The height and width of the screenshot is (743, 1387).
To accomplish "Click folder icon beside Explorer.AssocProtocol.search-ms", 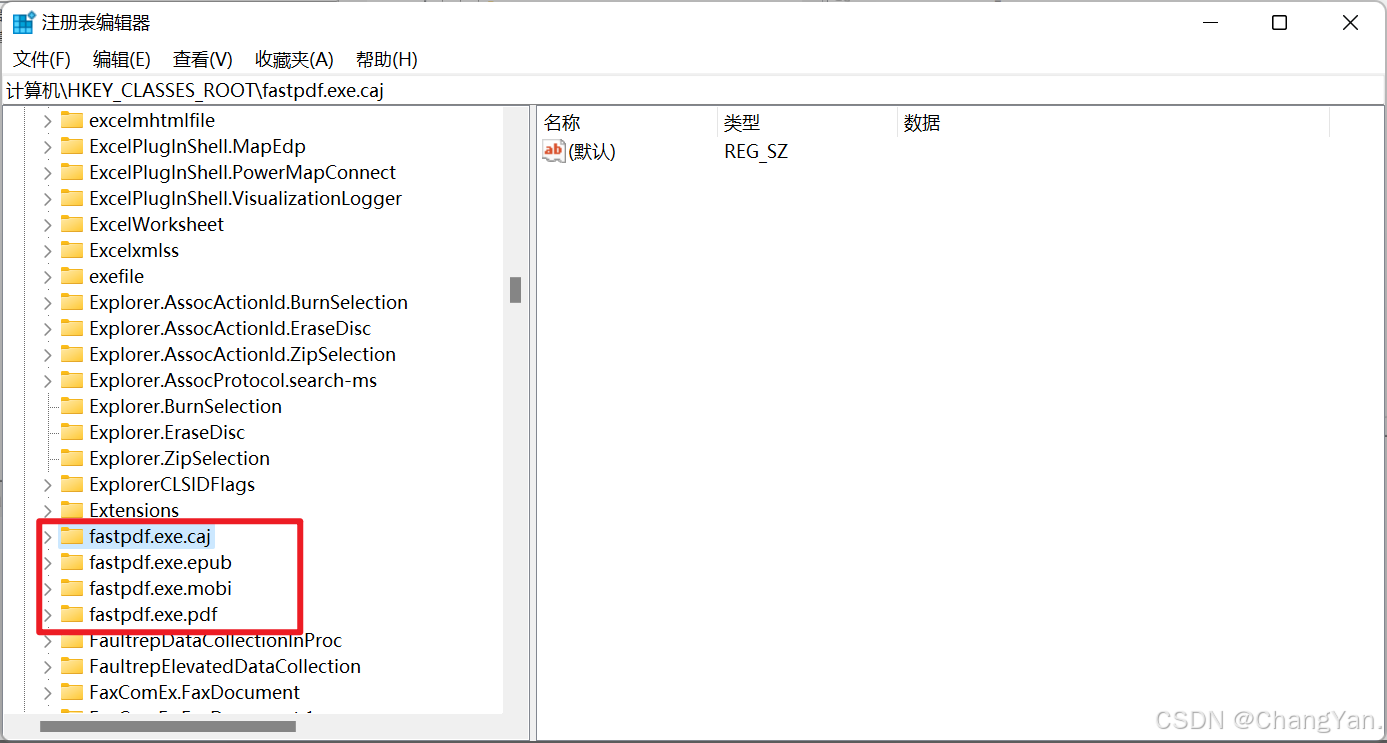I will pyautogui.click(x=72, y=380).
